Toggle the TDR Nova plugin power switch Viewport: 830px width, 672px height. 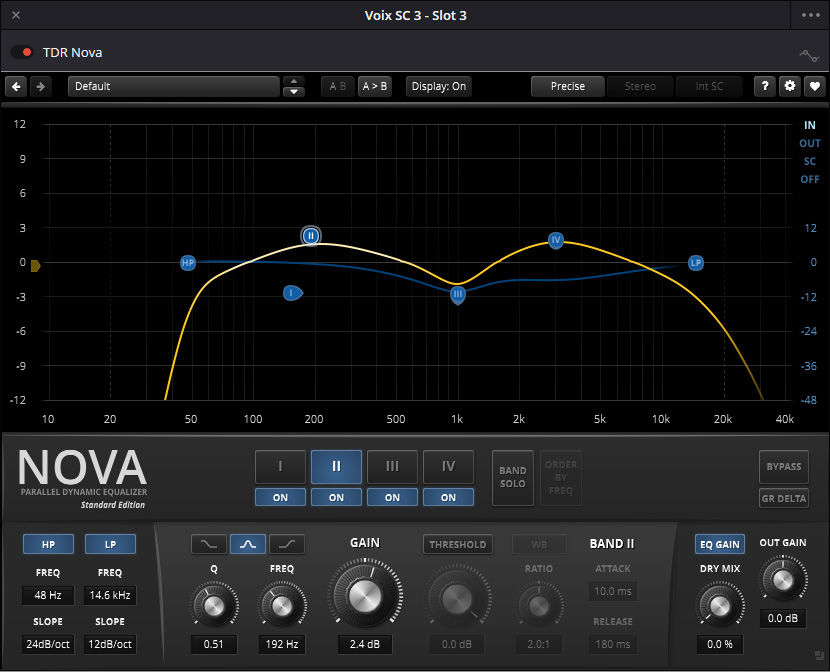[22, 52]
